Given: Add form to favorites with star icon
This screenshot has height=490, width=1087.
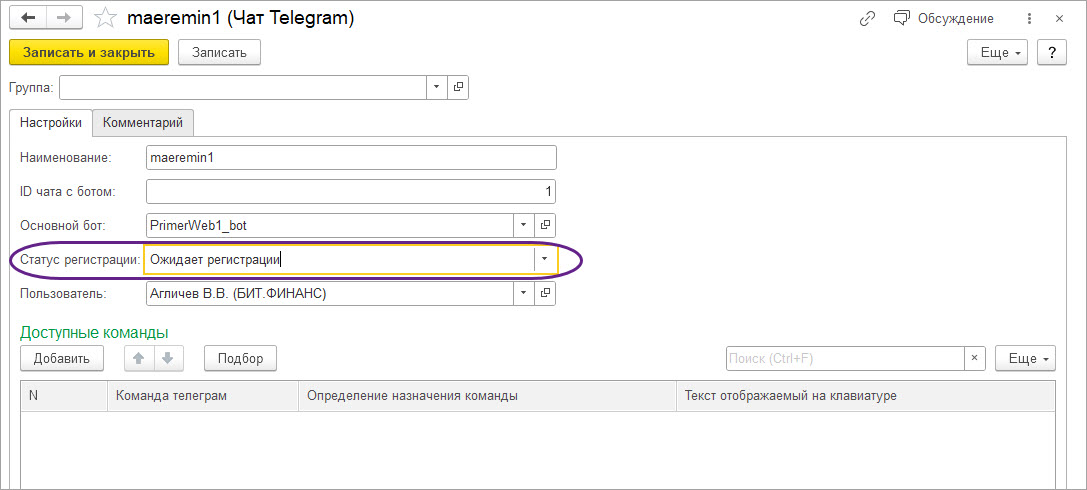Looking at the screenshot, I should pyautogui.click(x=103, y=18).
